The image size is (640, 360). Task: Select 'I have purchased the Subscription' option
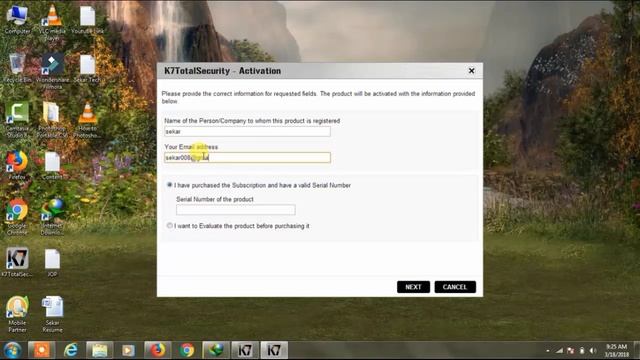[169, 185]
